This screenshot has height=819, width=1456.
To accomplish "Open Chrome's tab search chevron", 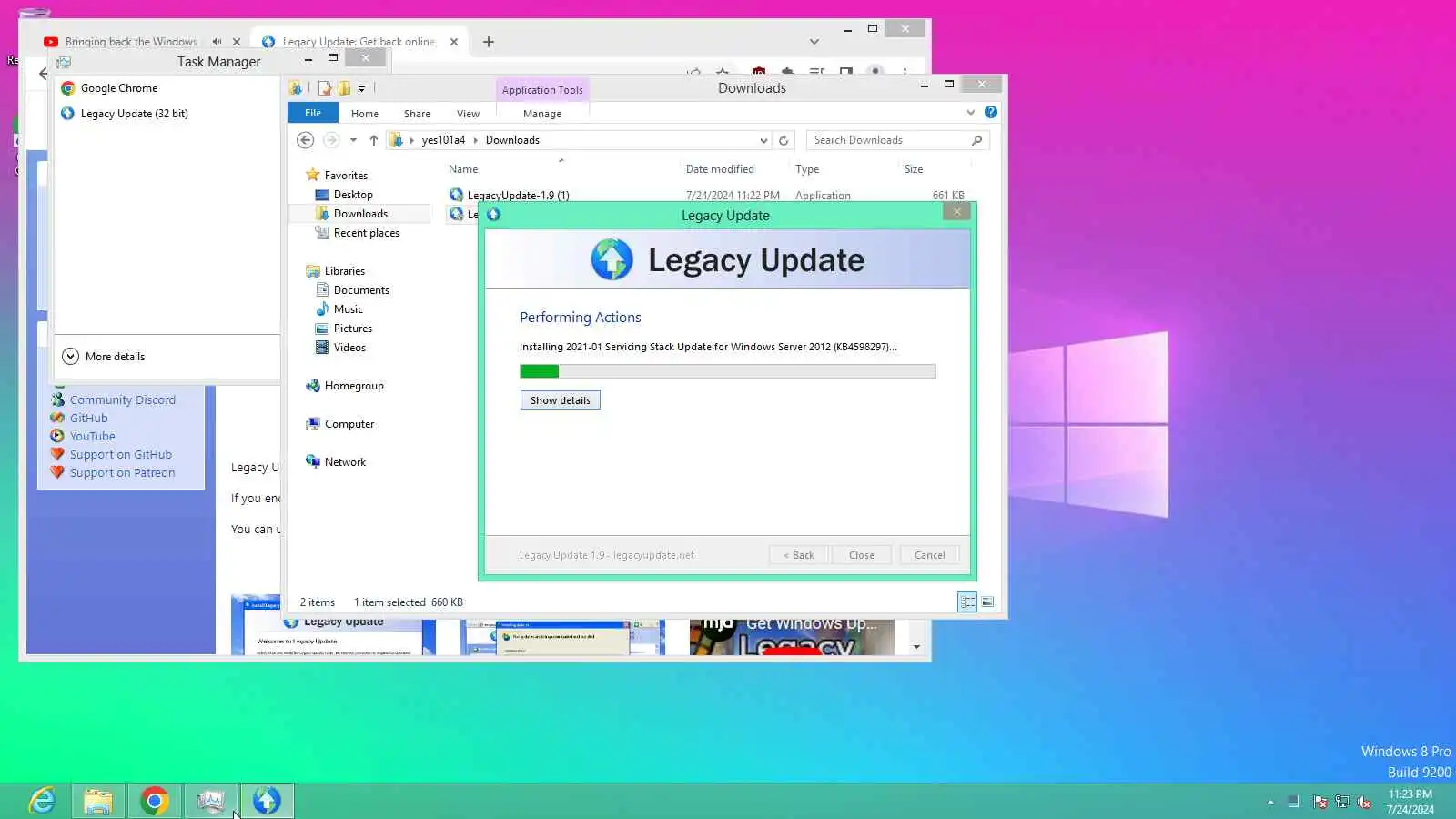I will tap(814, 42).
